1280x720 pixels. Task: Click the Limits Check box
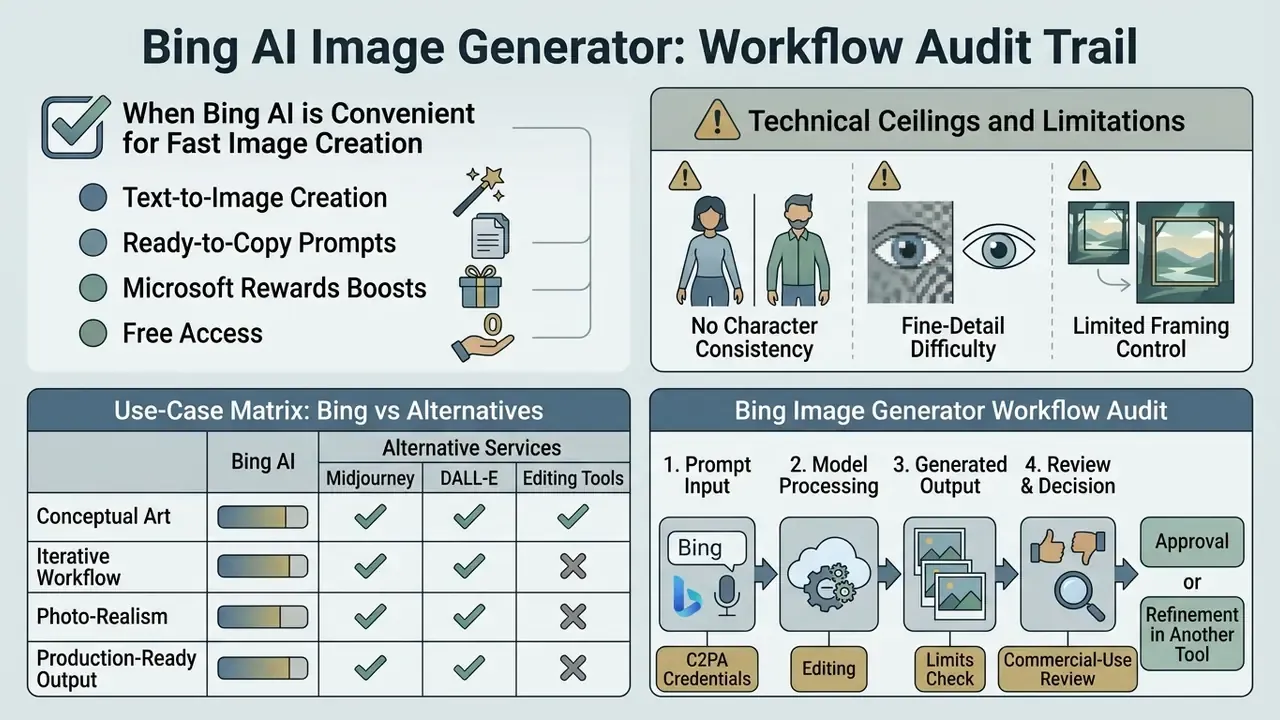point(949,668)
